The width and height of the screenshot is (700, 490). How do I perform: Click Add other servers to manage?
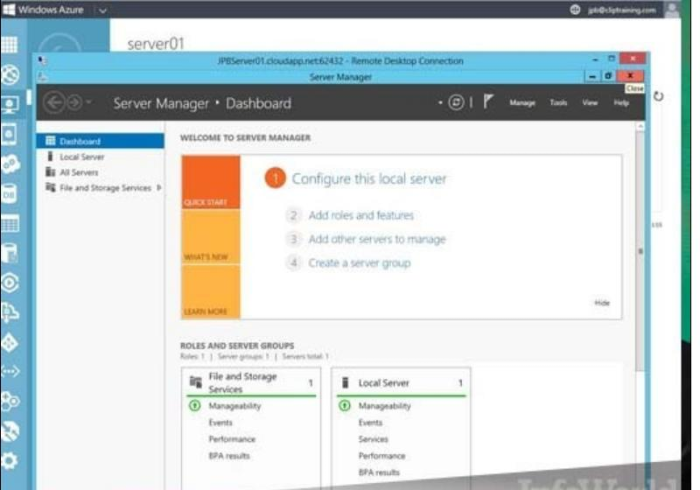(x=377, y=239)
